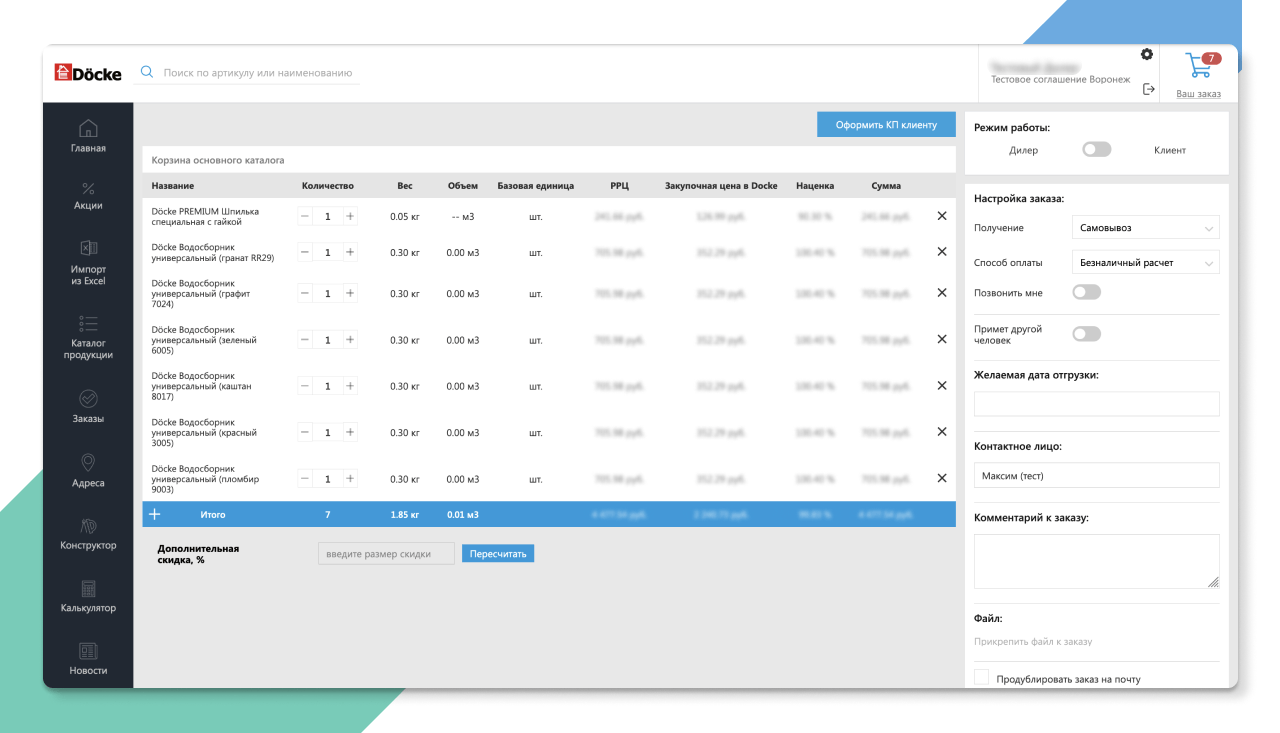Image resolution: width=1280 pixels, height=733 pixels.
Task: Remove Водосборник зеленый 6005 item
Action: click(941, 339)
